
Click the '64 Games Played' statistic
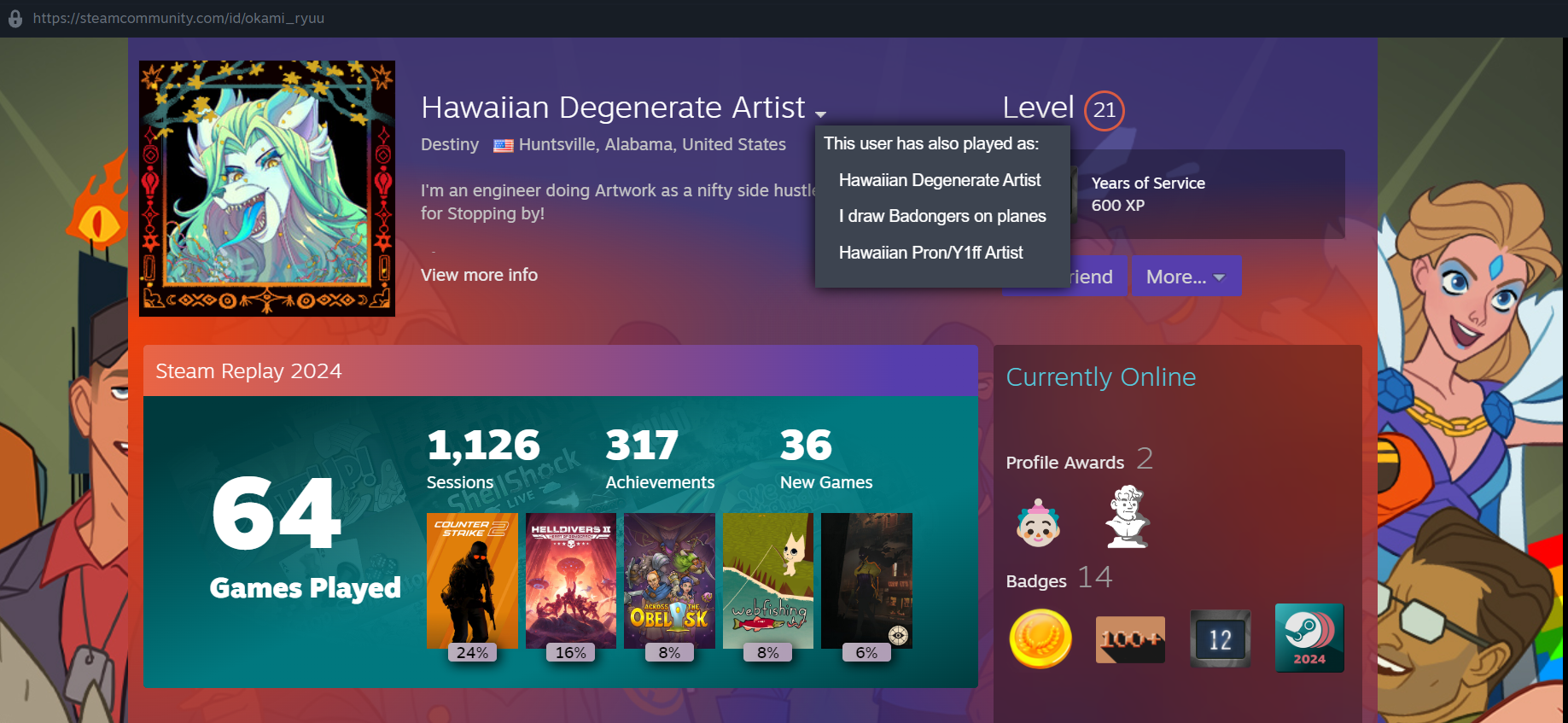[x=305, y=538]
